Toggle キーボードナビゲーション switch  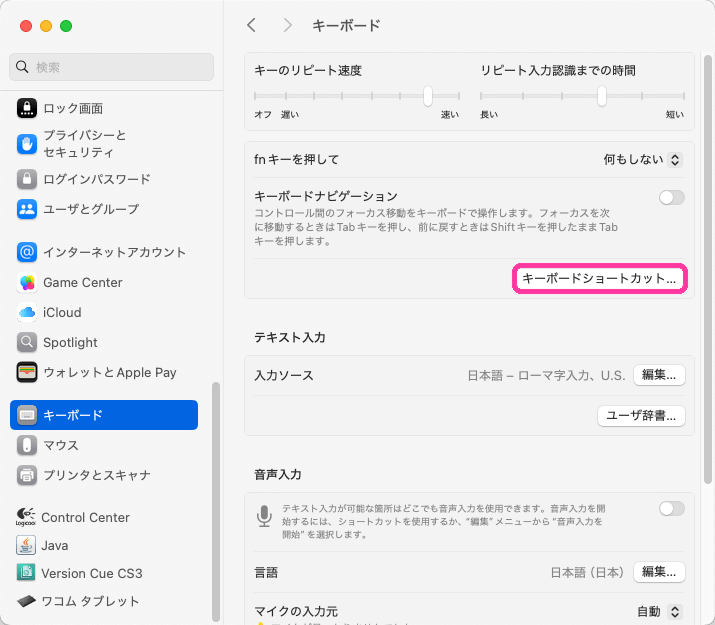pyautogui.click(x=672, y=197)
